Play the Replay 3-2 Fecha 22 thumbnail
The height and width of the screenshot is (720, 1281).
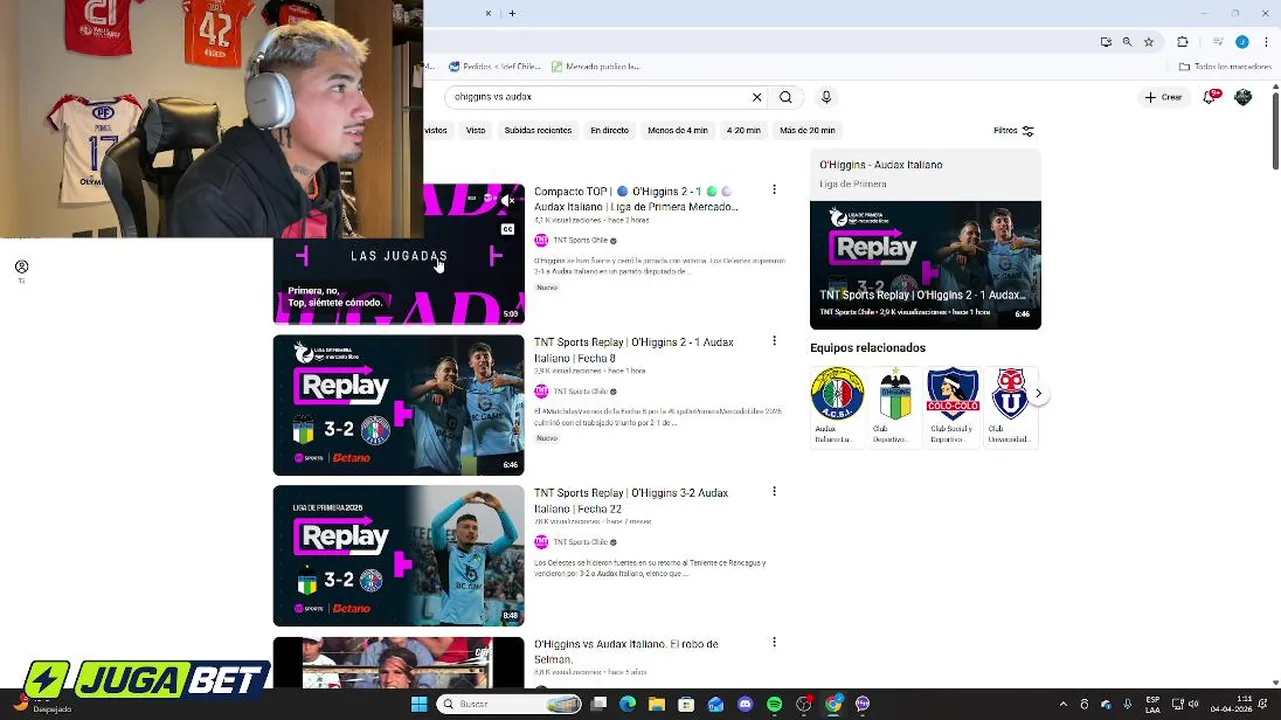399,556
